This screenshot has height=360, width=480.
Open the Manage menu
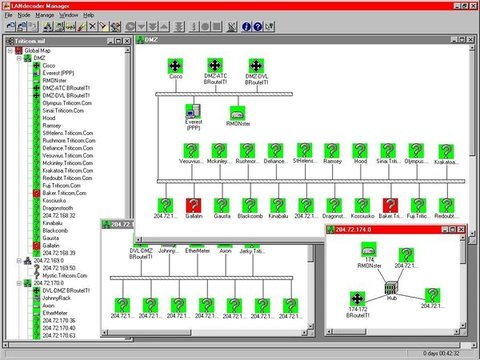(x=45, y=15)
